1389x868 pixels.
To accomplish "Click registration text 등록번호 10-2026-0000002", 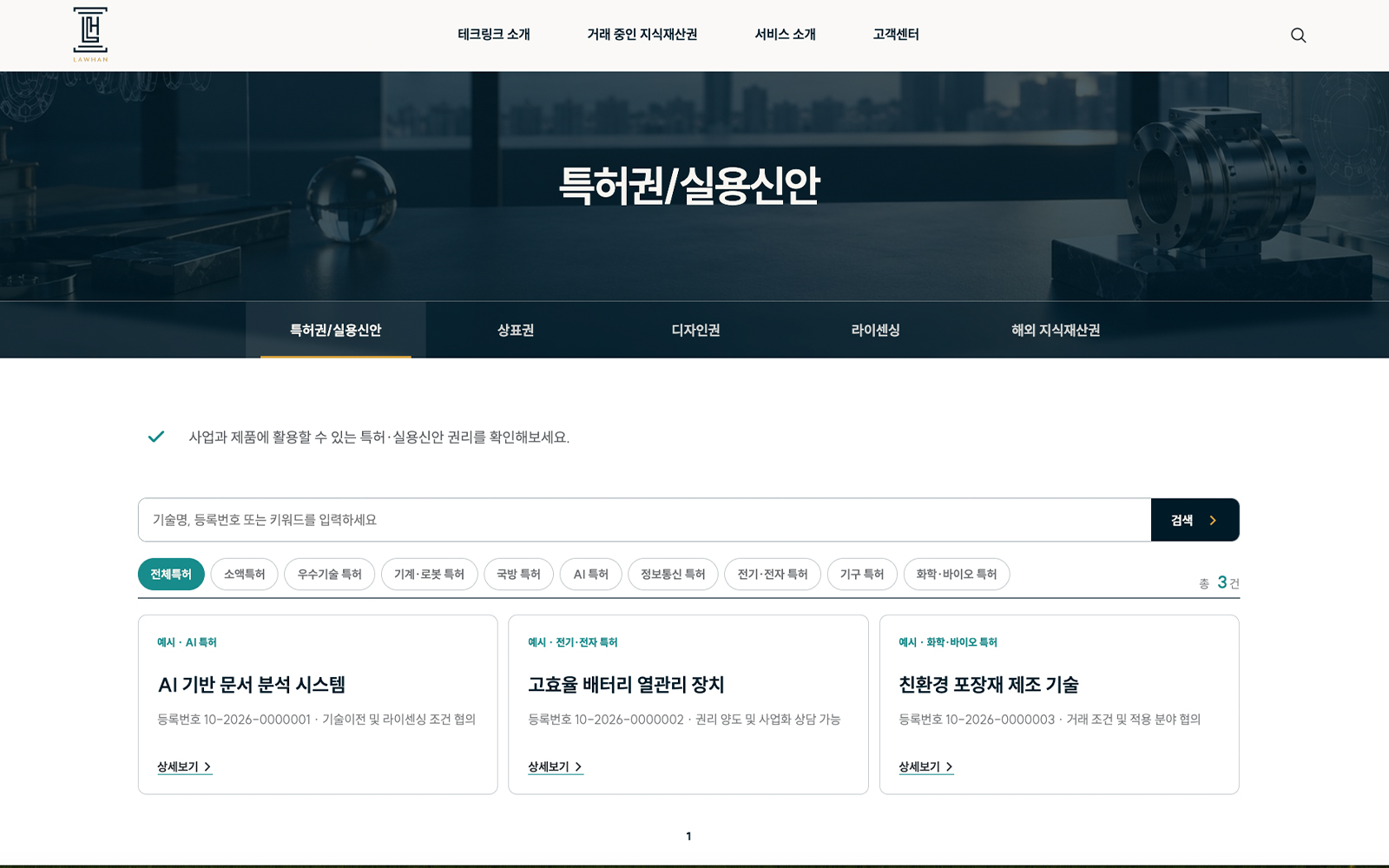I will (x=606, y=720).
